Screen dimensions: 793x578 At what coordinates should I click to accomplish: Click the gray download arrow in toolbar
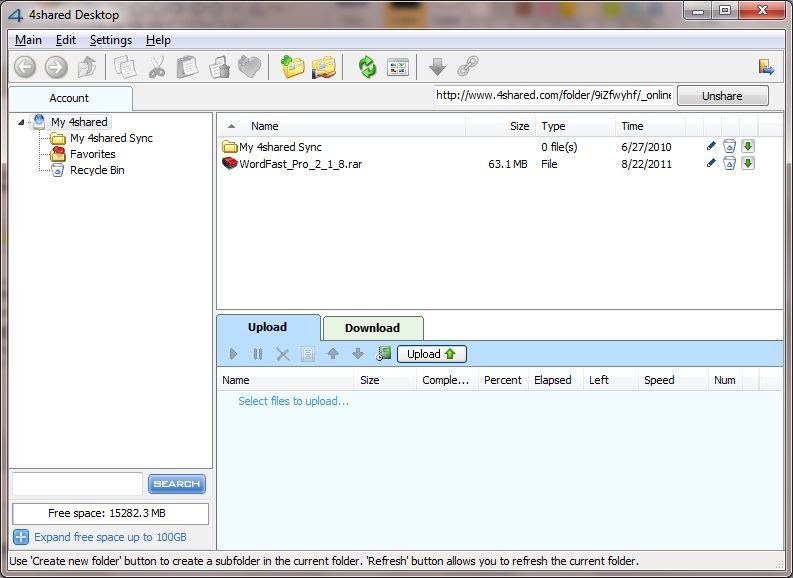[x=437, y=67]
